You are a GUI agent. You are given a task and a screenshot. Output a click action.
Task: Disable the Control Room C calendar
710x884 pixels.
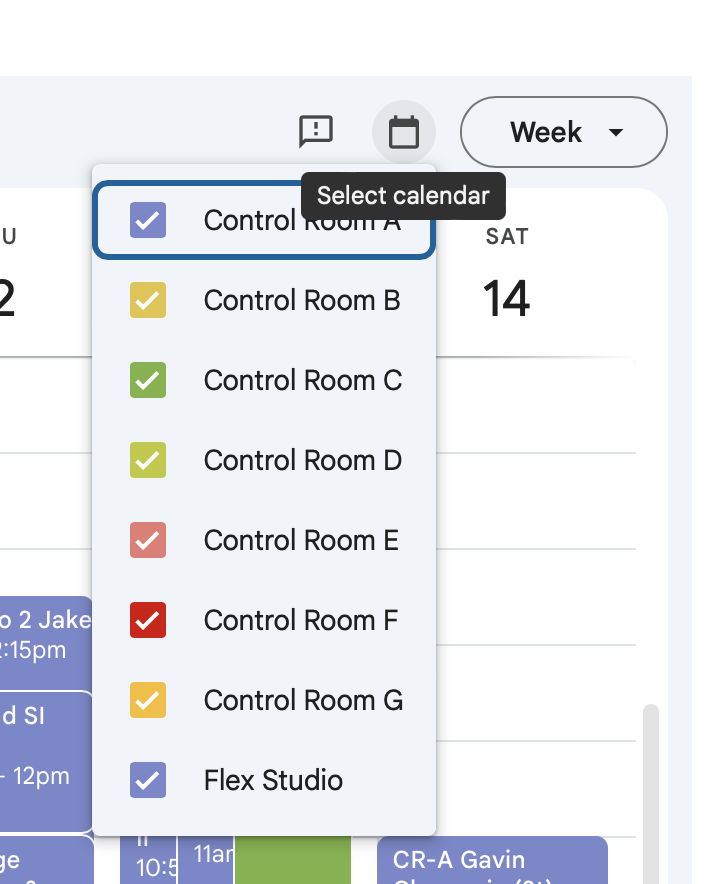click(x=147, y=380)
